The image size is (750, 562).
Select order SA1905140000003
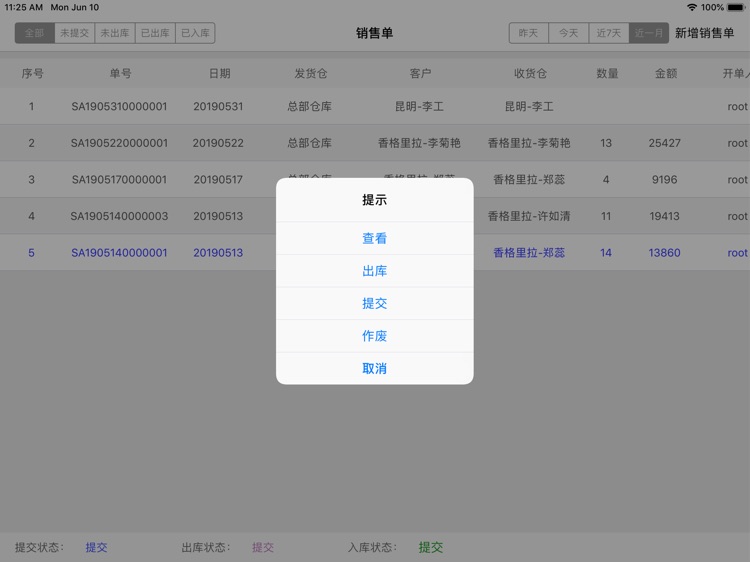coord(119,216)
